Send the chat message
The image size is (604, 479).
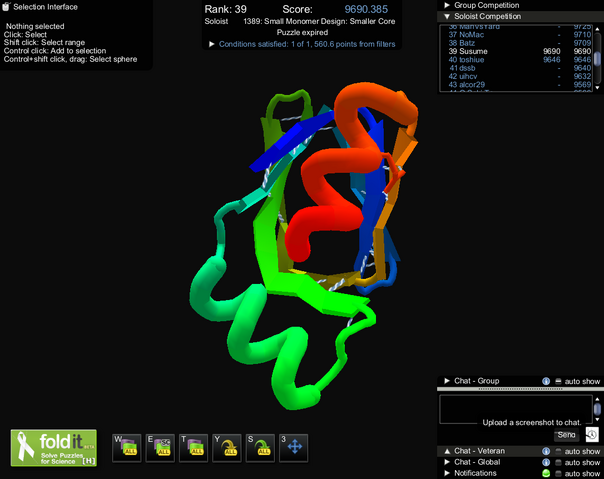coord(566,435)
